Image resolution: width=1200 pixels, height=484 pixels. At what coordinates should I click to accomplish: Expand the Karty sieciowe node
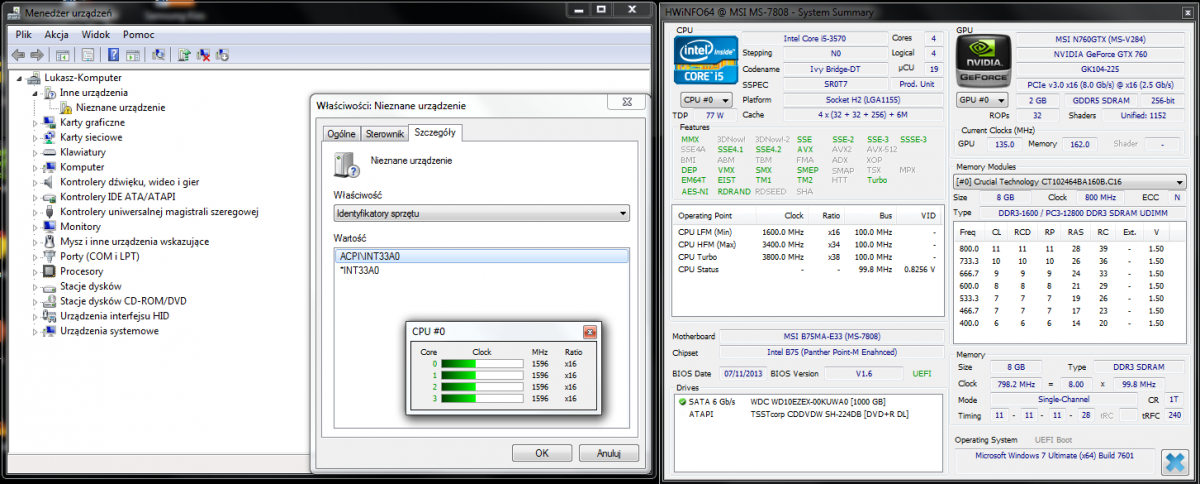(x=36, y=137)
